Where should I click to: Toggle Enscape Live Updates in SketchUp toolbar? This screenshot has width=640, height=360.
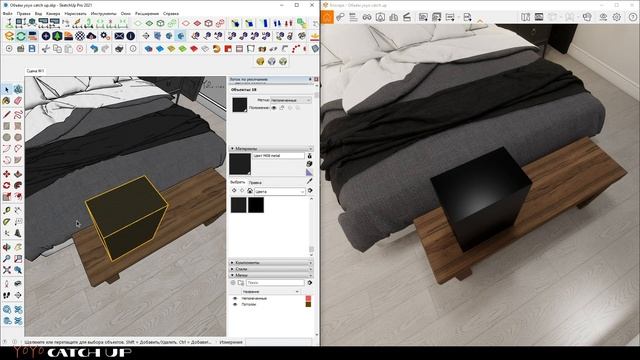20,36
